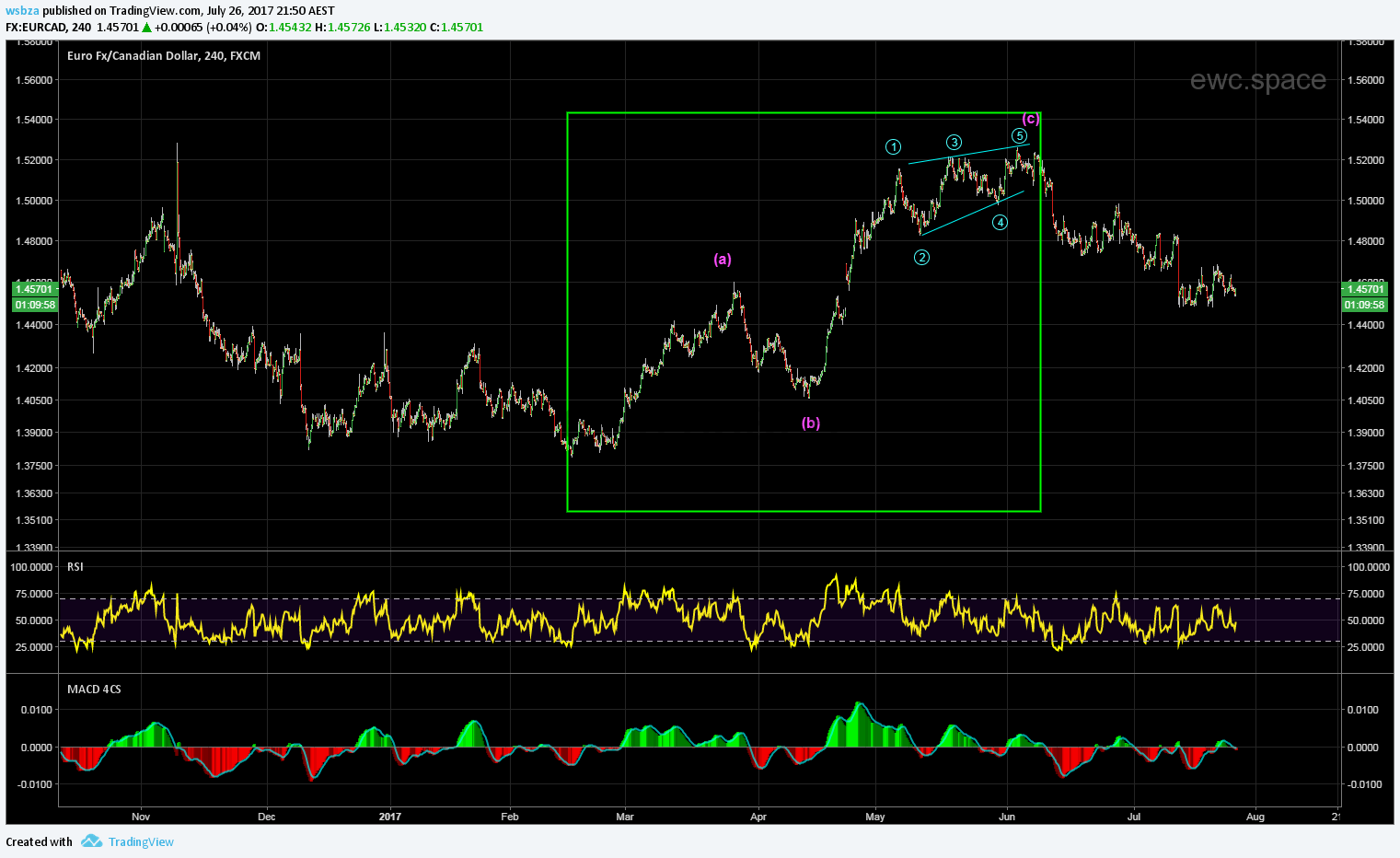This screenshot has width=1400, height=858.
Task: Click the magenta (c) wave label
Action: click(1031, 119)
